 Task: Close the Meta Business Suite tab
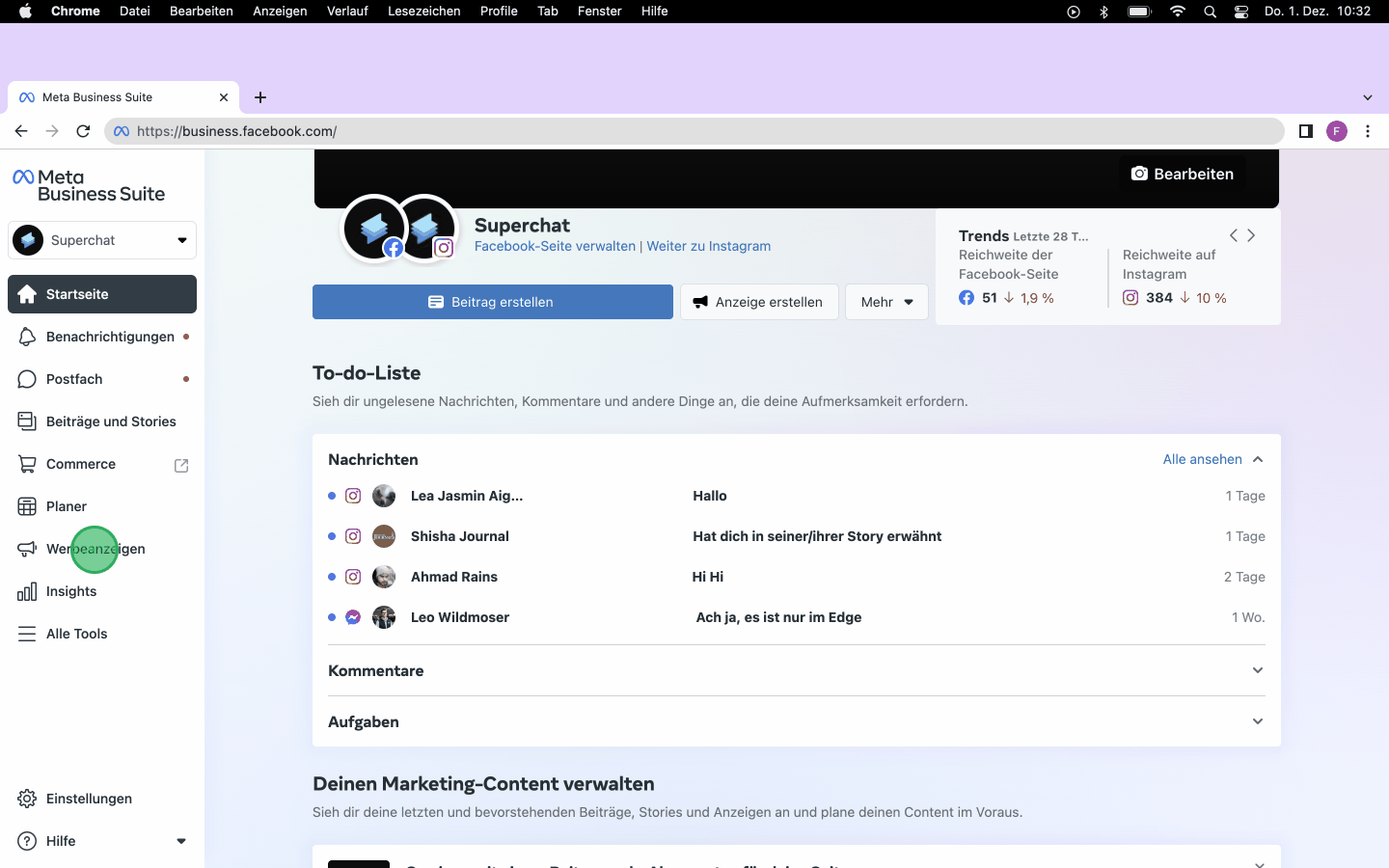(224, 97)
